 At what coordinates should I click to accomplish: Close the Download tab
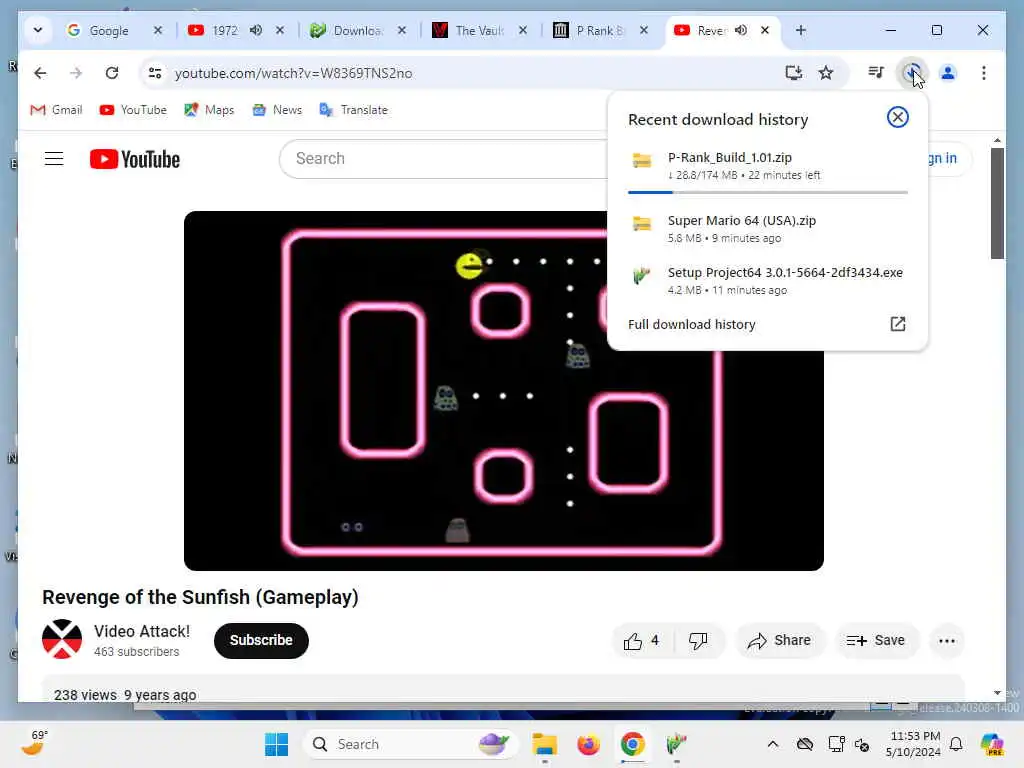click(402, 30)
